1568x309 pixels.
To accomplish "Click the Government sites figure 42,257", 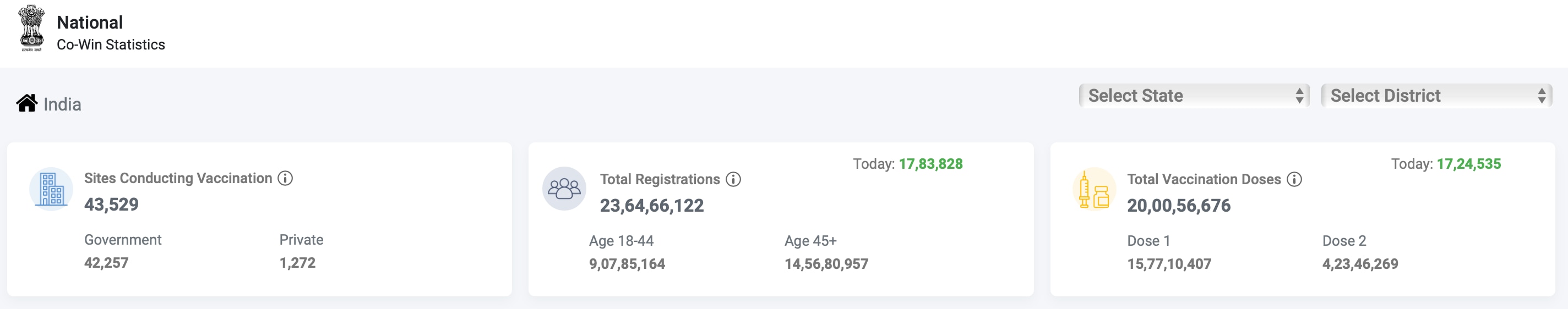I will click(x=106, y=263).
